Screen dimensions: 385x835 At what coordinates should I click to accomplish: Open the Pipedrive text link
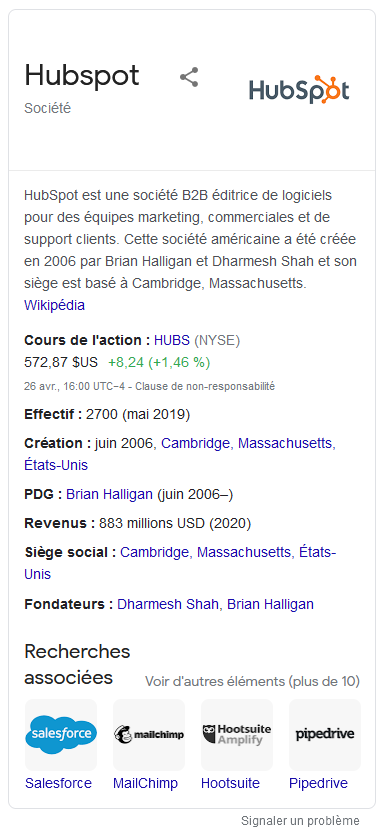click(318, 783)
